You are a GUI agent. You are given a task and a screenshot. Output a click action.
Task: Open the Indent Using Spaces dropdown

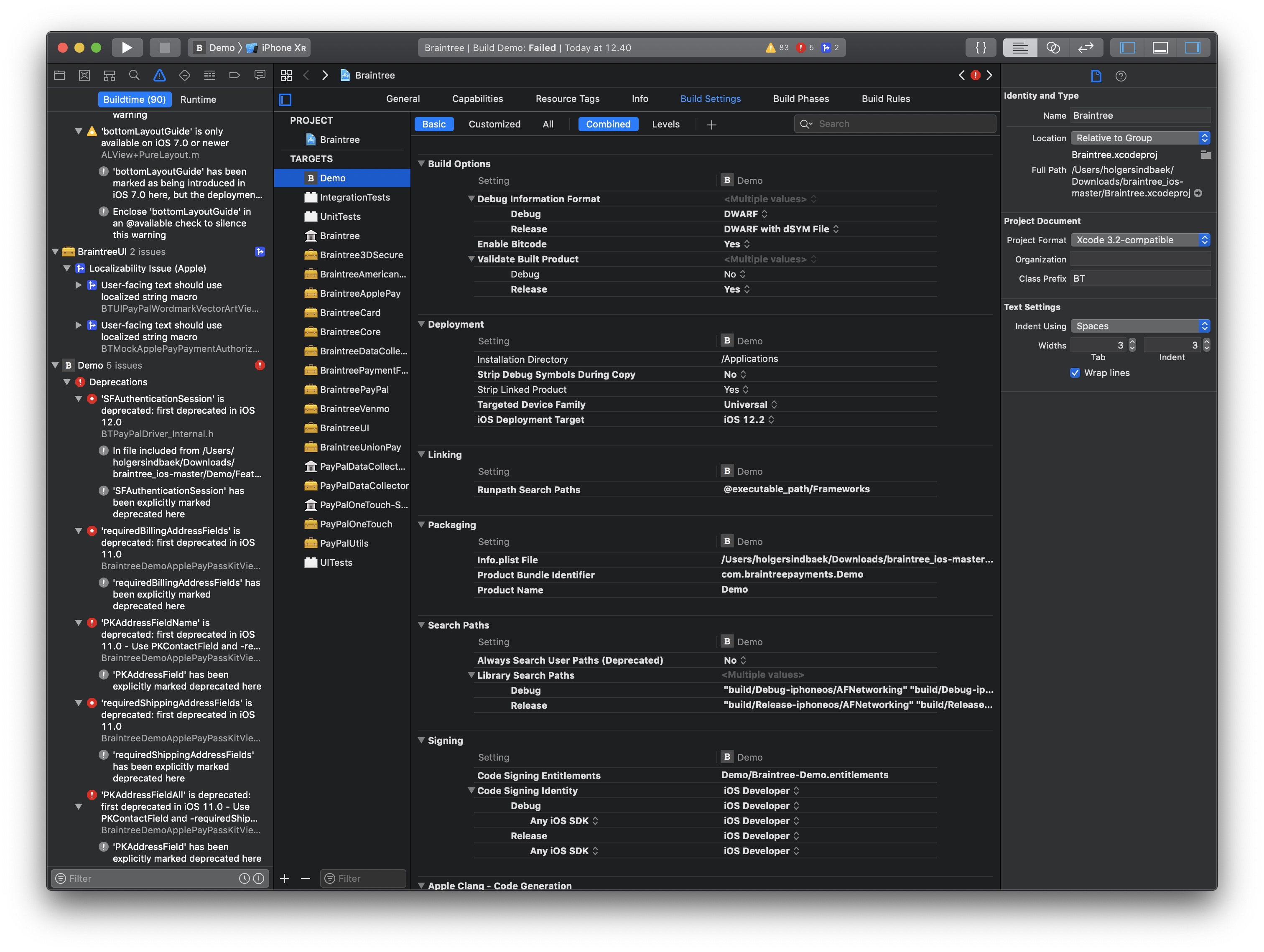point(1141,326)
